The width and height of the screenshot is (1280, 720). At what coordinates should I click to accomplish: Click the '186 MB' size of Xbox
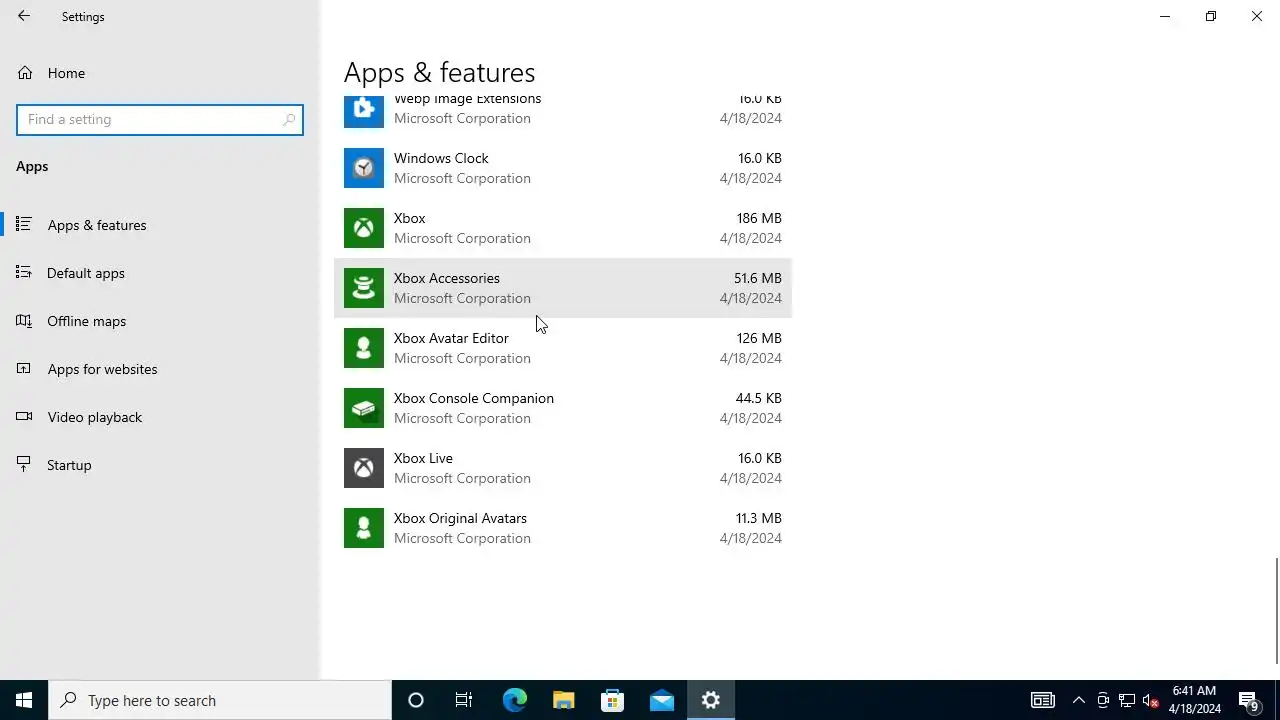pos(759,218)
